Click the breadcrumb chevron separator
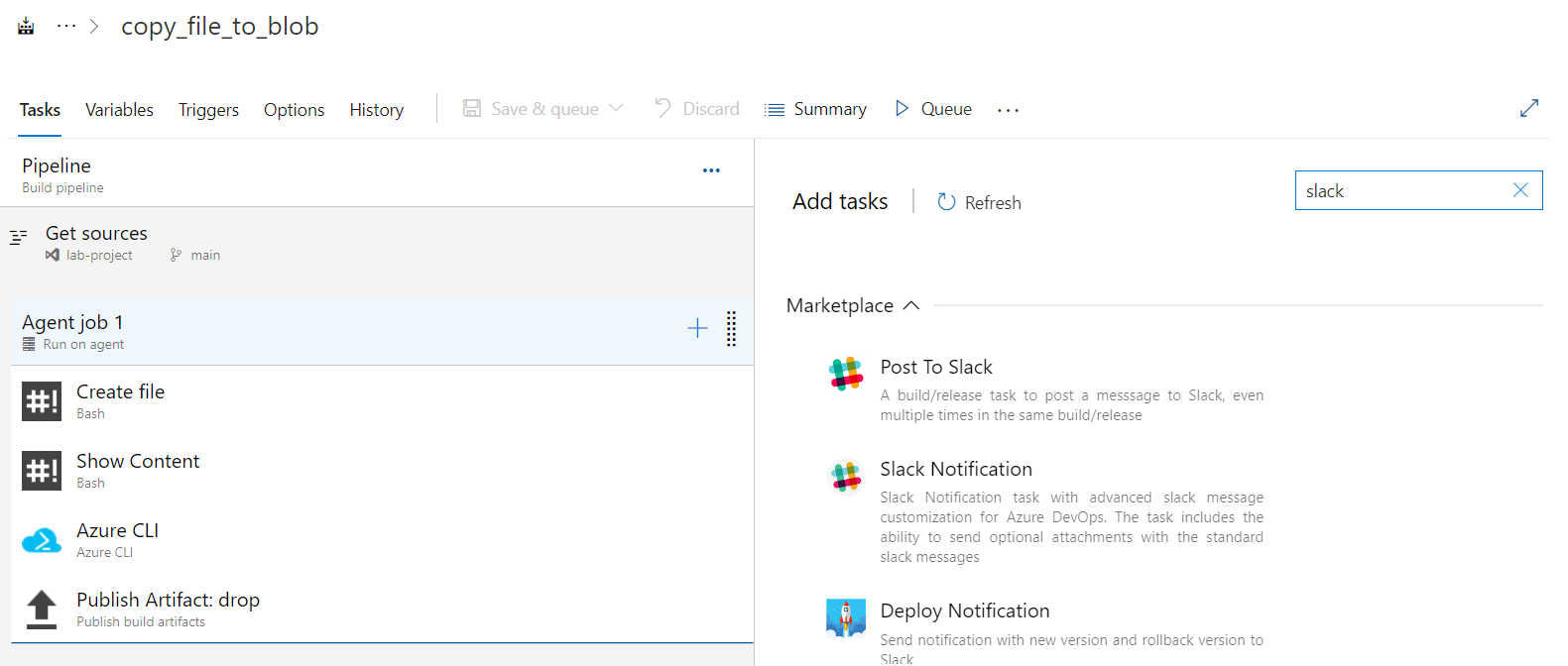The height and width of the screenshot is (666, 1568). (x=94, y=26)
